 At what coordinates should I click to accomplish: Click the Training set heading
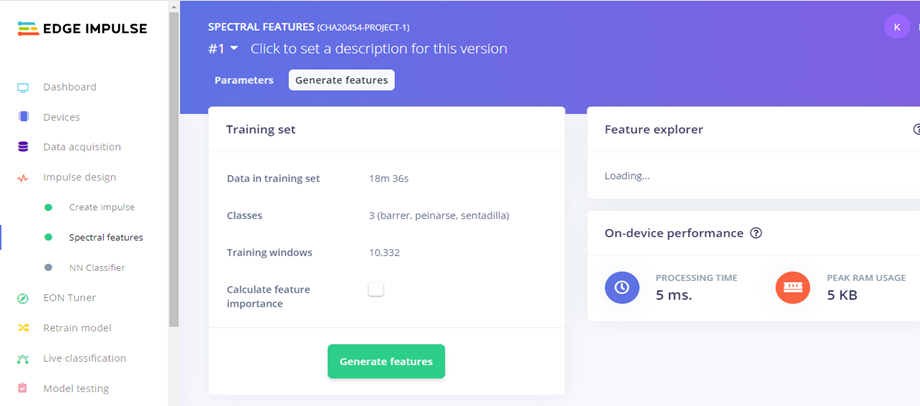click(x=261, y=130)
